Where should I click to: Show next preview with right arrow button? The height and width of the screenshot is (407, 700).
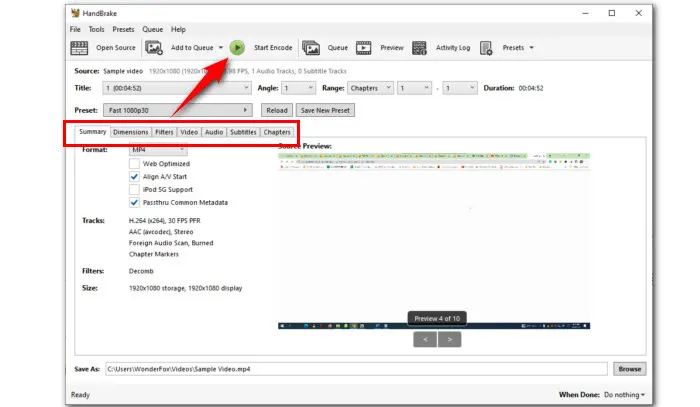[450, 339]
